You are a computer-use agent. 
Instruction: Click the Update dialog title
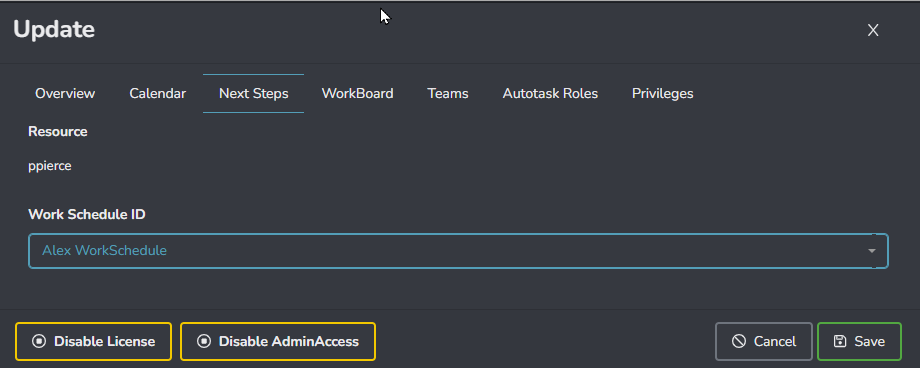(x=54, y=29)
